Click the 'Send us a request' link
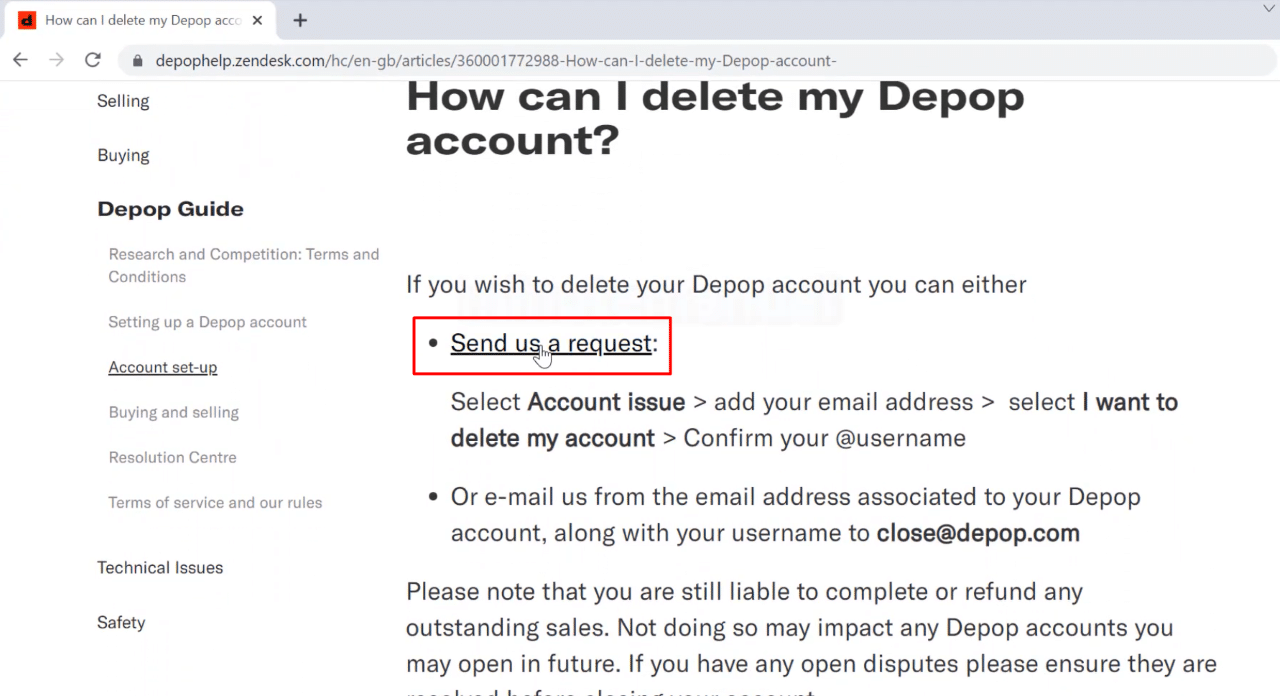 tap(551, 343)
